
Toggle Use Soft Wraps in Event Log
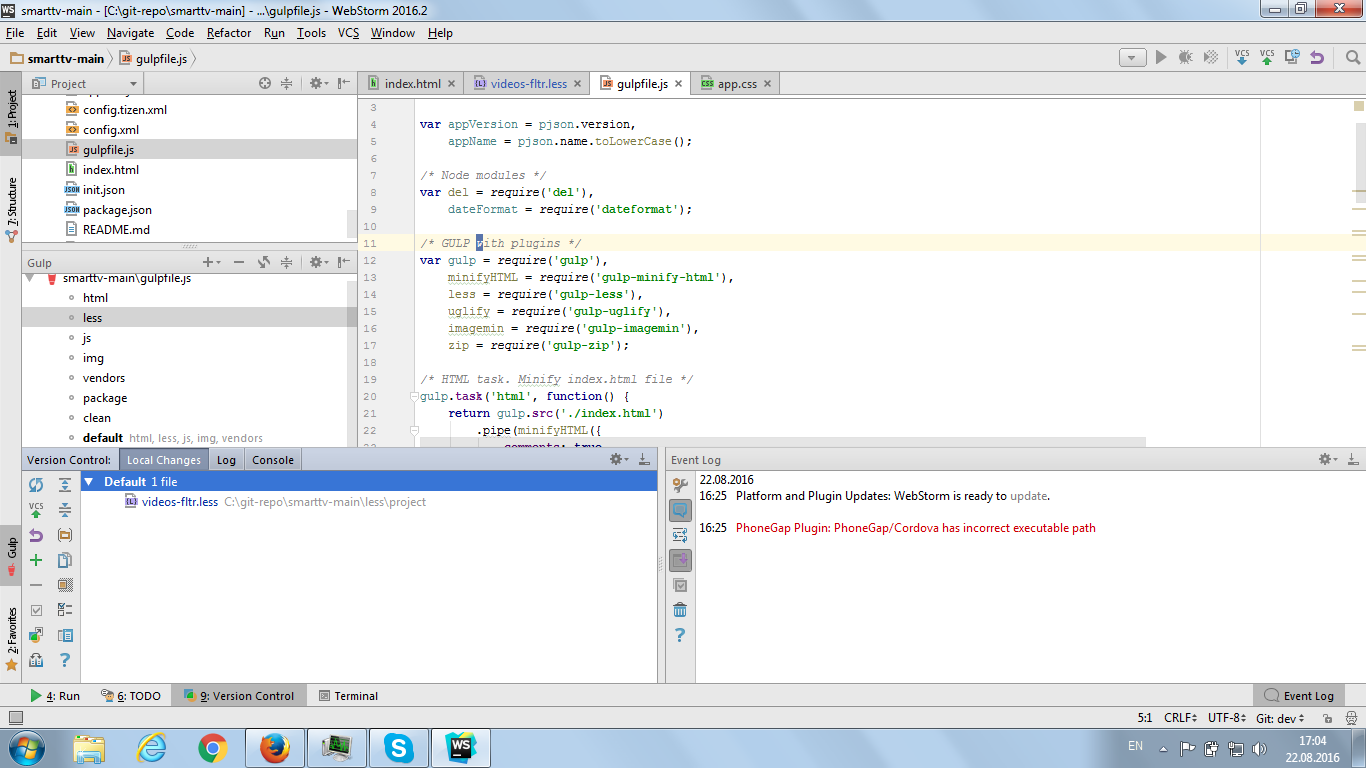(680, 535)
